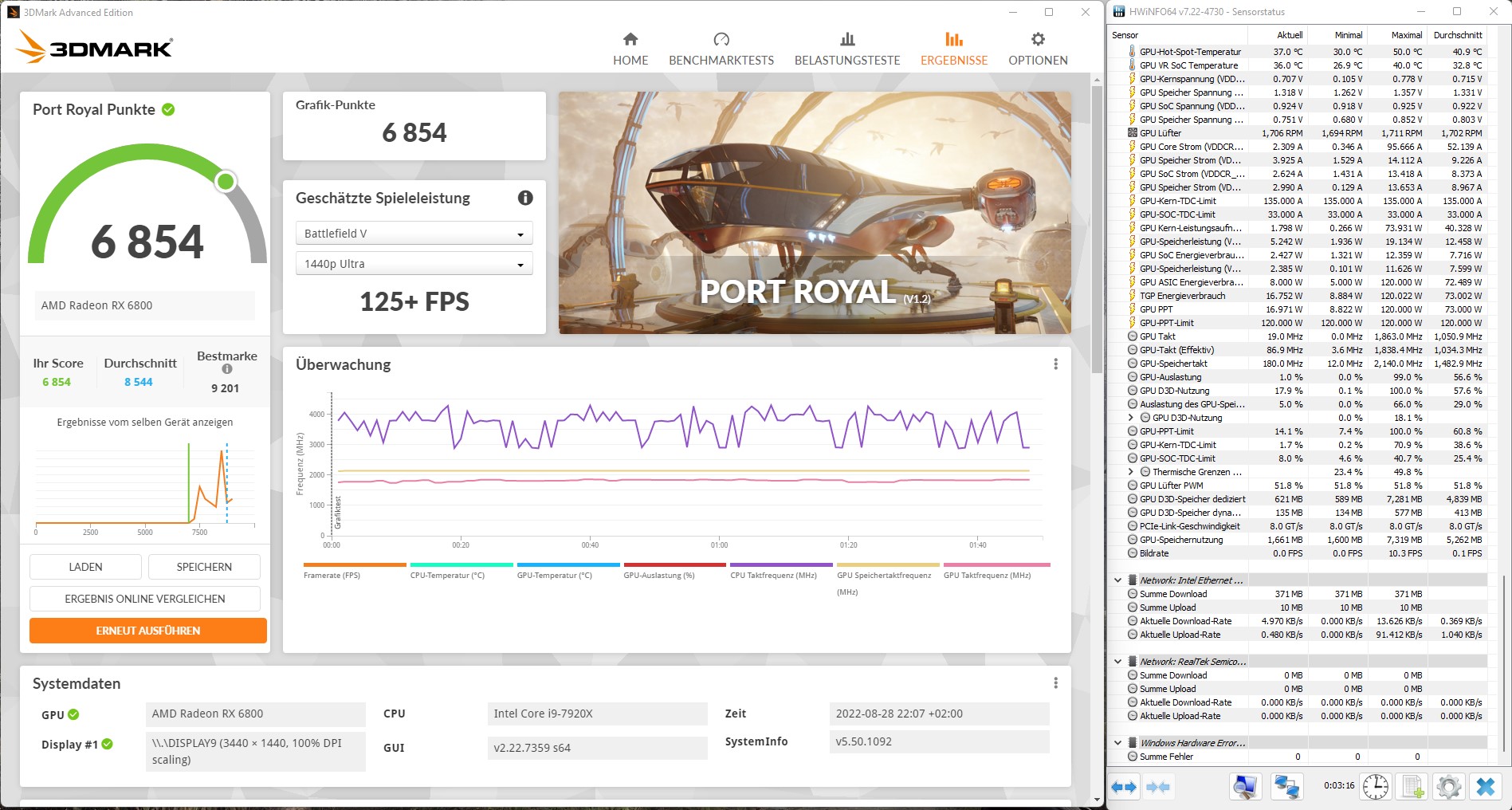Screen dimensions: 1512x810
Task: Click the score distribution chart
Action: coord(145,488)
